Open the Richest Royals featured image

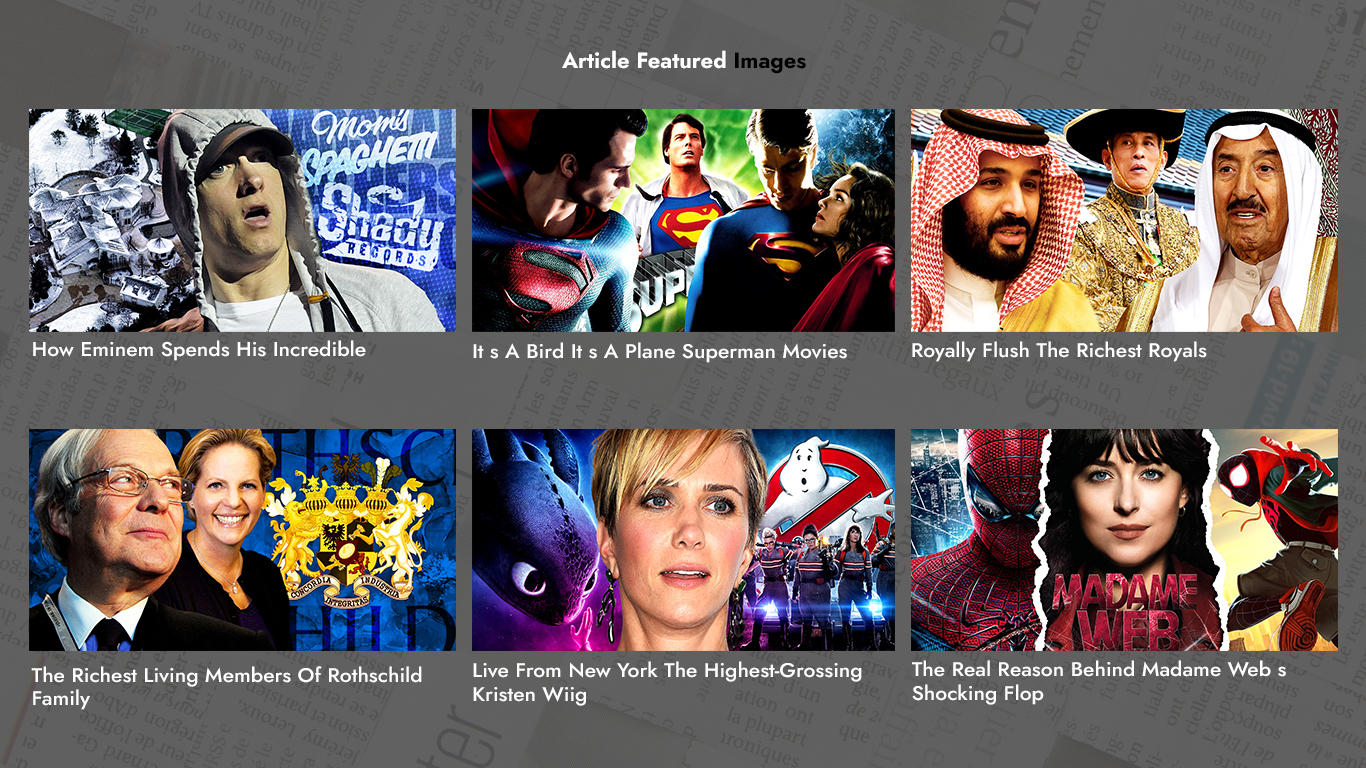point(1124,220)
